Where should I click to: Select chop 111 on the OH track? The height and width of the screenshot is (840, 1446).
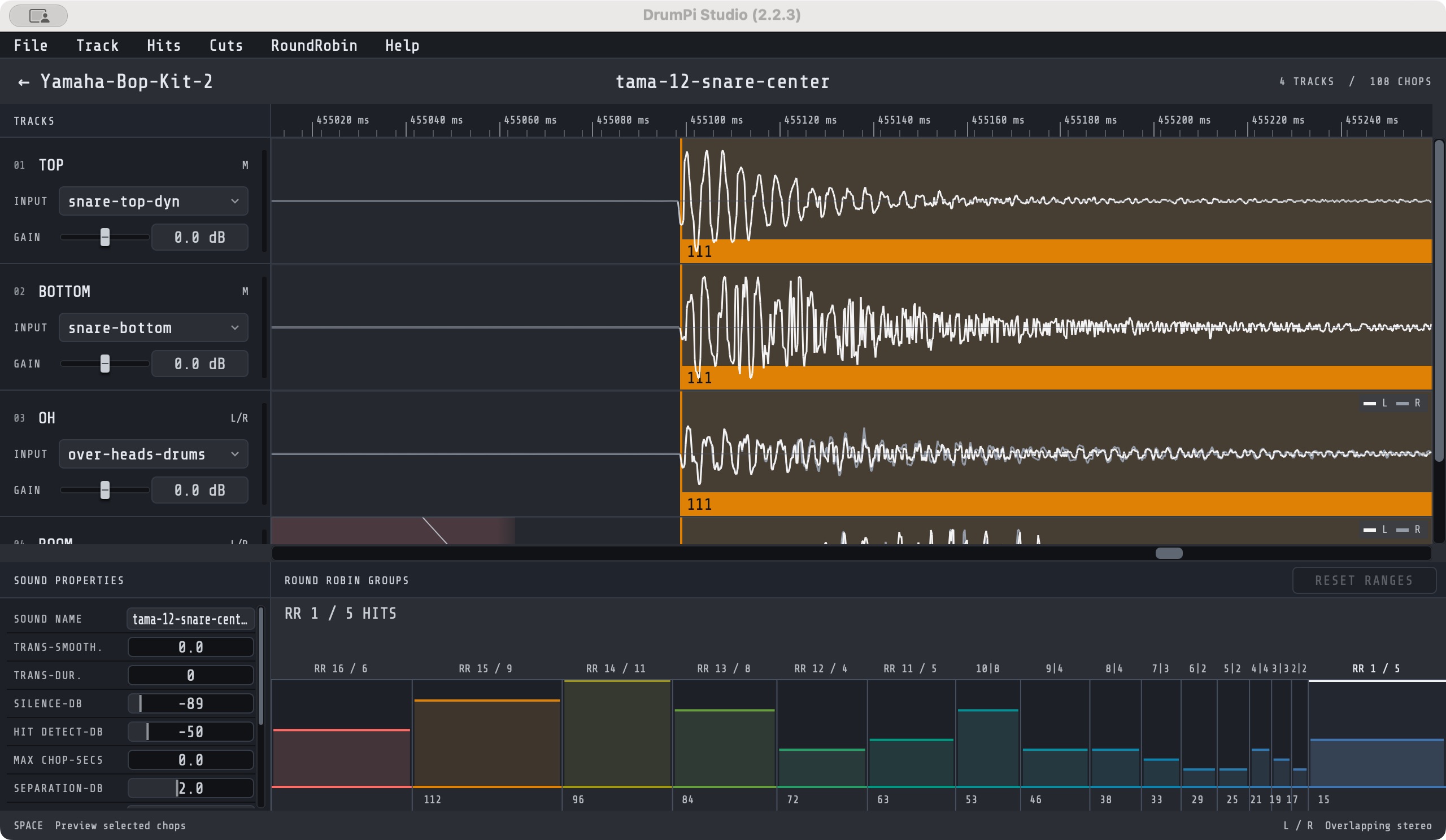click(1056, 504)
